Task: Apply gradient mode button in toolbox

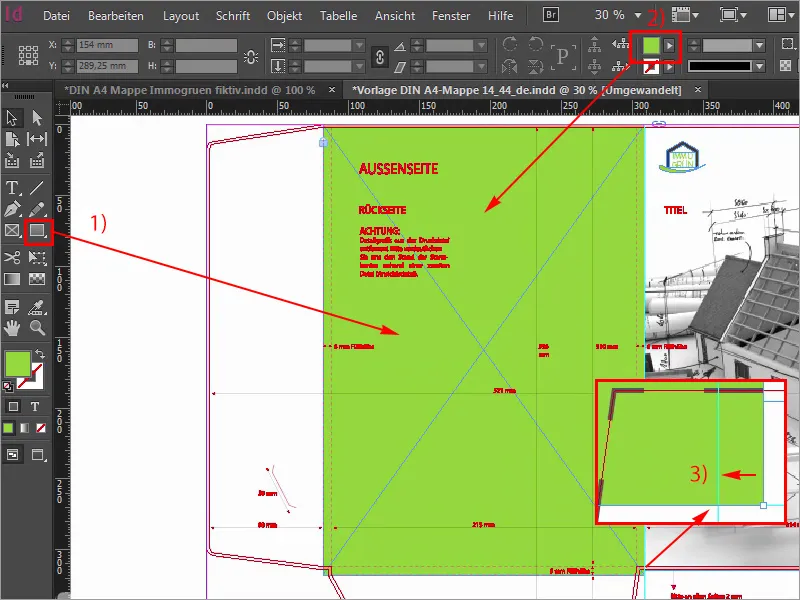Action: [x=24, y=428]
